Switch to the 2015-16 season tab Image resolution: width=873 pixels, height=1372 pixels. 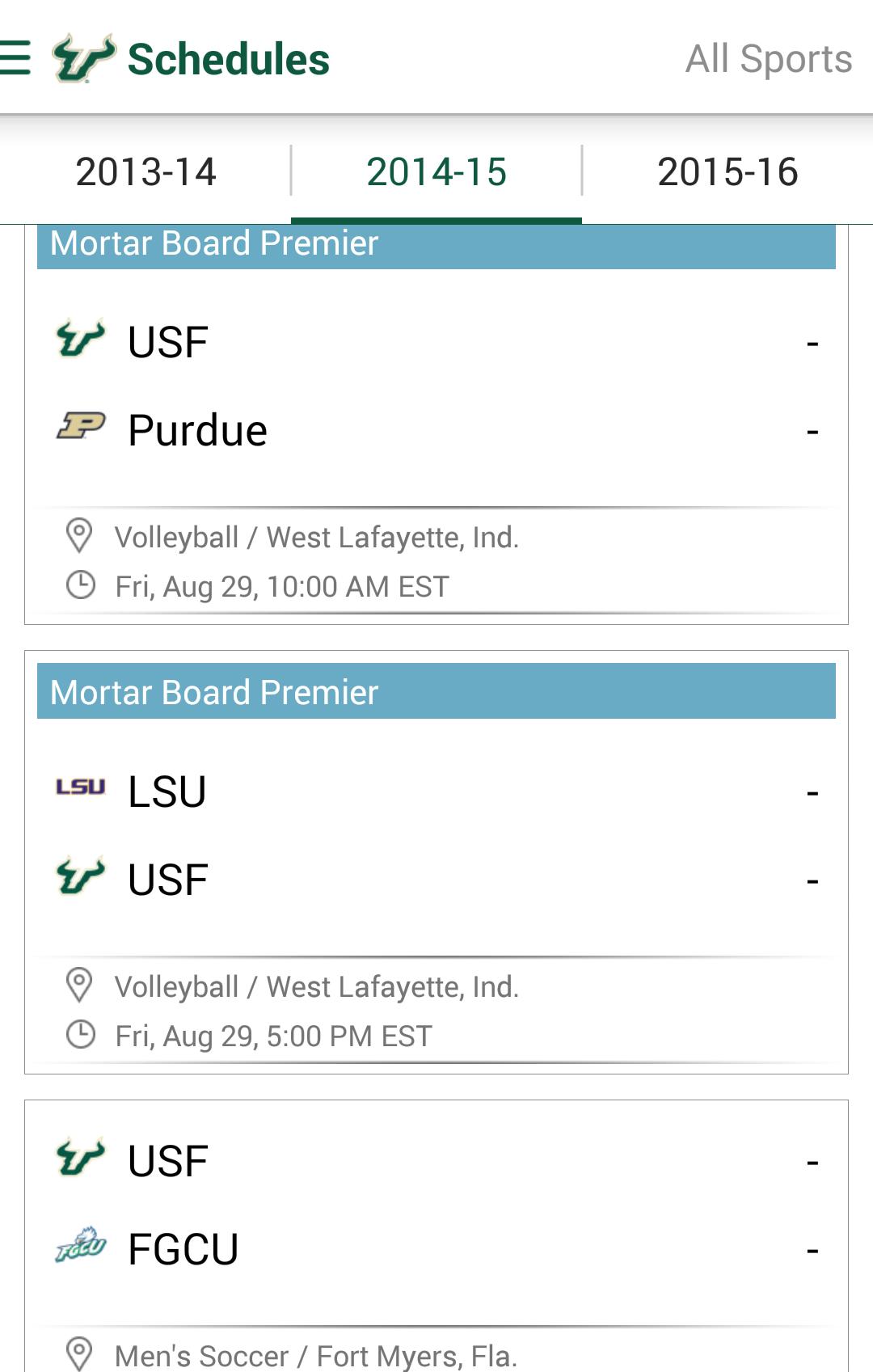click(x=727, y=171)
